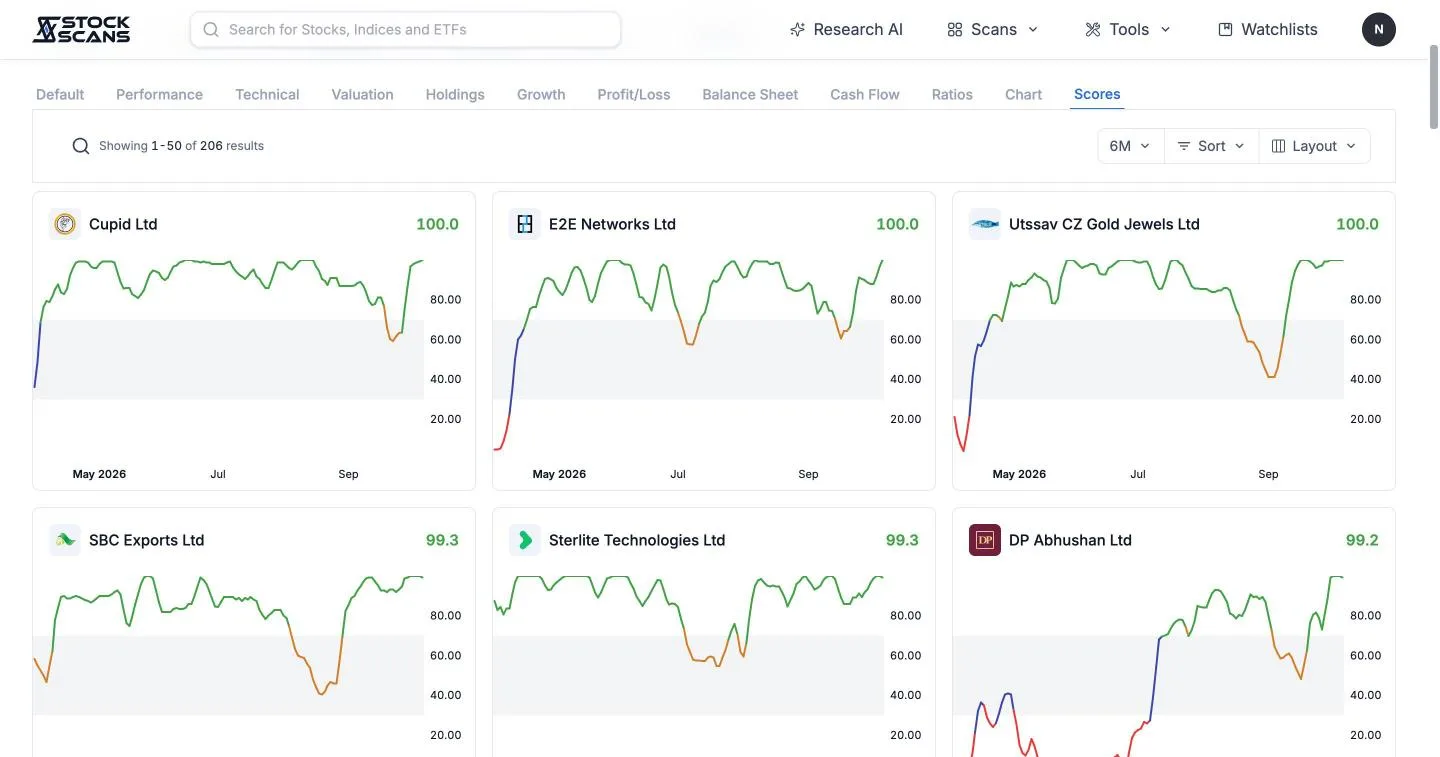
Task: Click the Stock Scans logo
Action: 81,29
